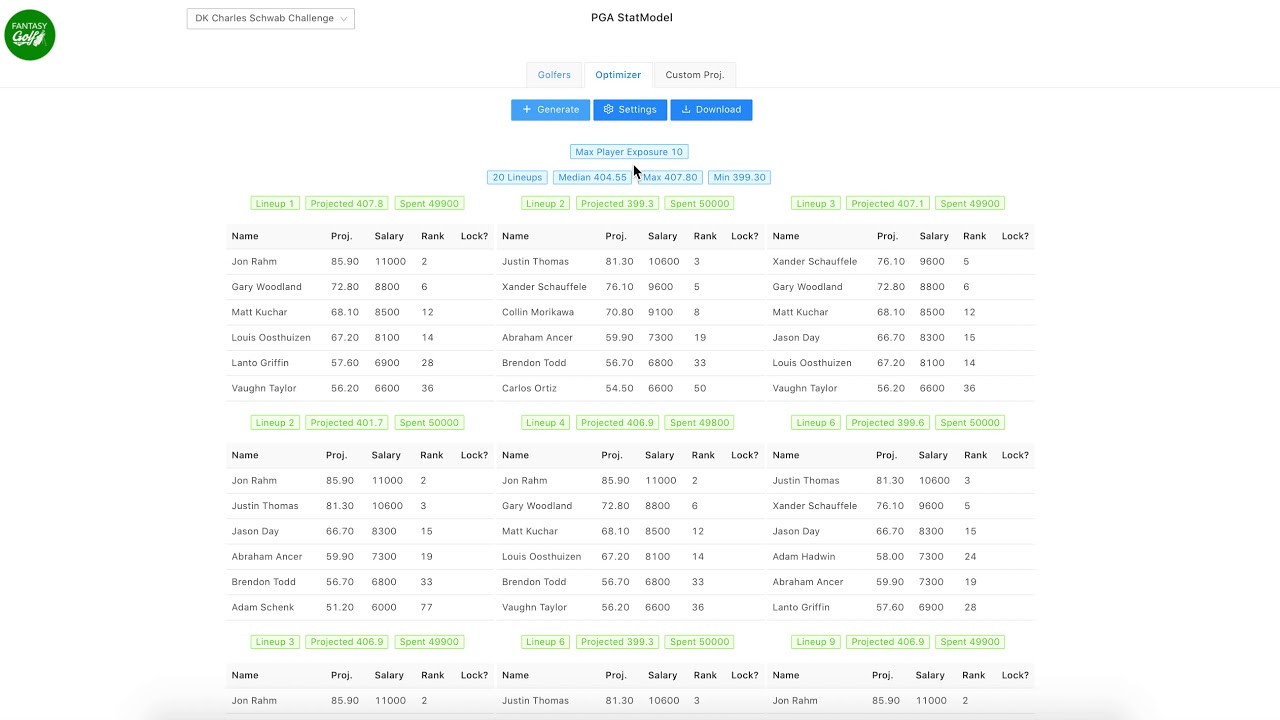Click the Download button label
Viewport: 1280px width, 720px height.
click(x=718, y=110)
